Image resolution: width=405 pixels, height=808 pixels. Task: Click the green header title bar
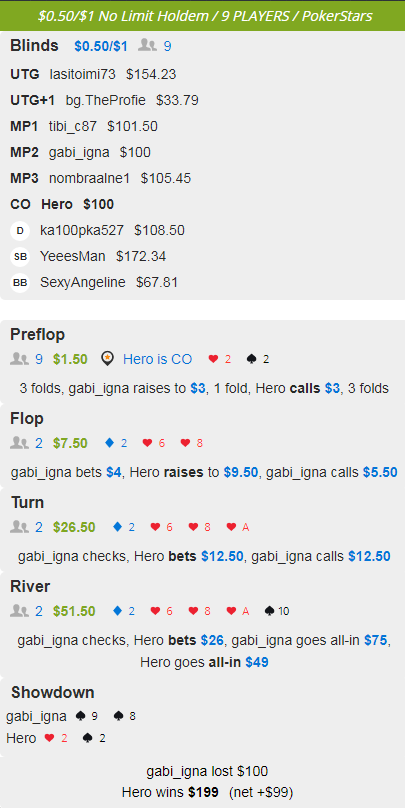tap(202, 15)
